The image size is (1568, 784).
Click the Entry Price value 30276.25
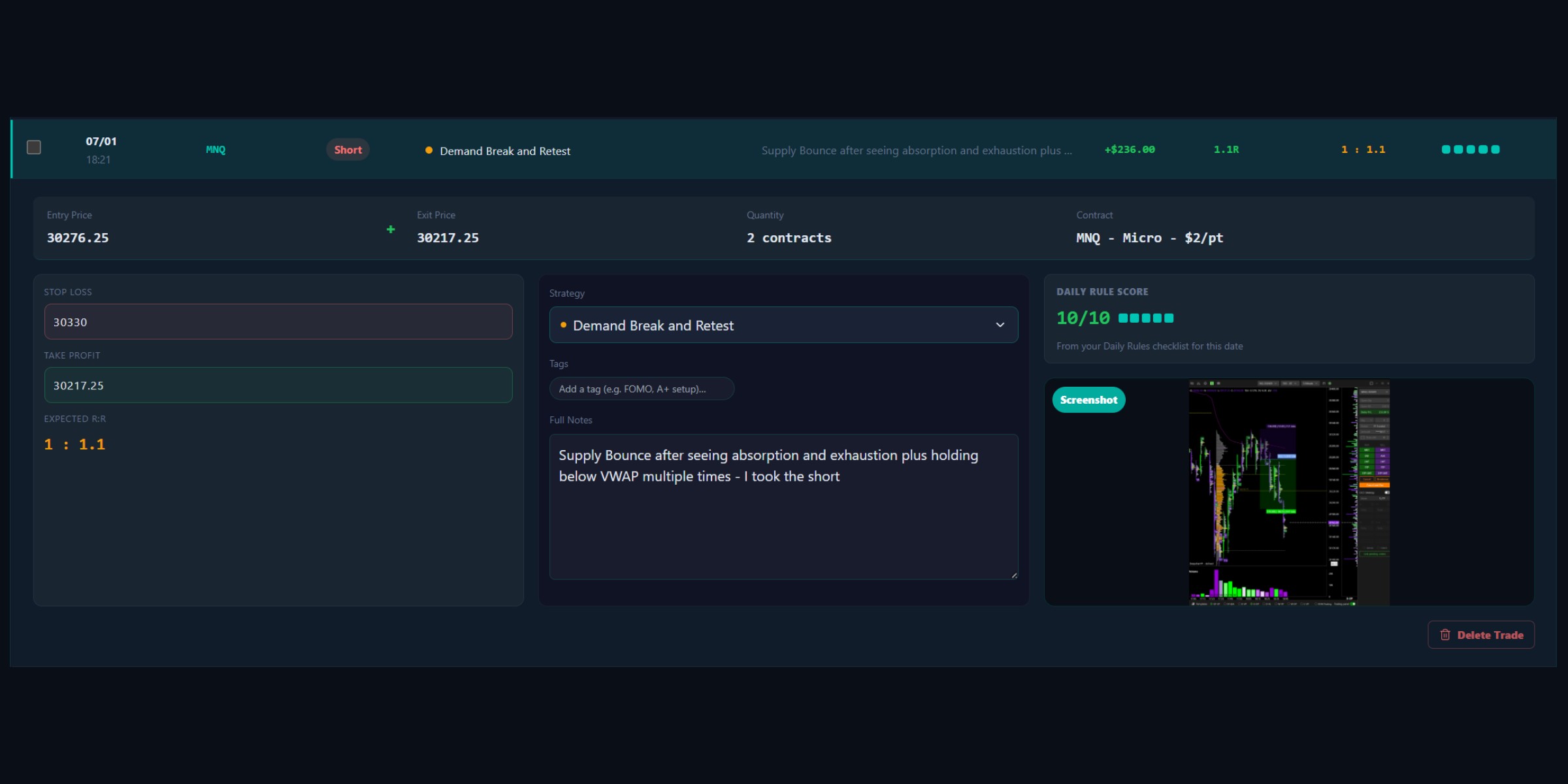tap(78, 238)
